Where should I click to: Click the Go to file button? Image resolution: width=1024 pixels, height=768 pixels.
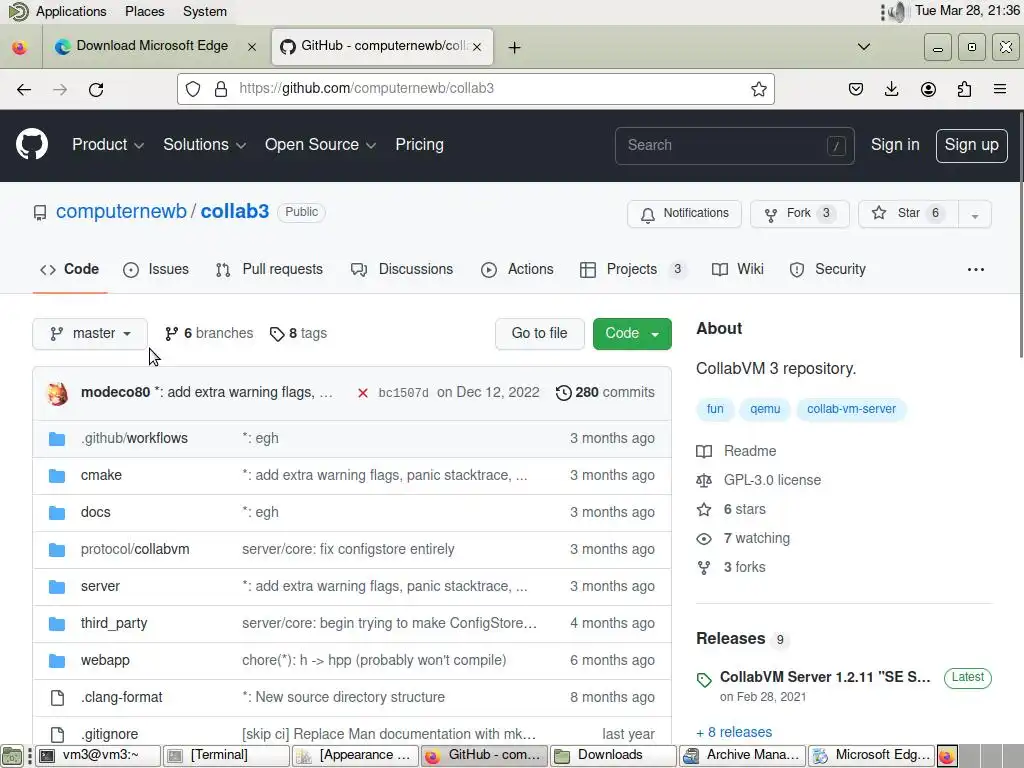coord(539,334)
